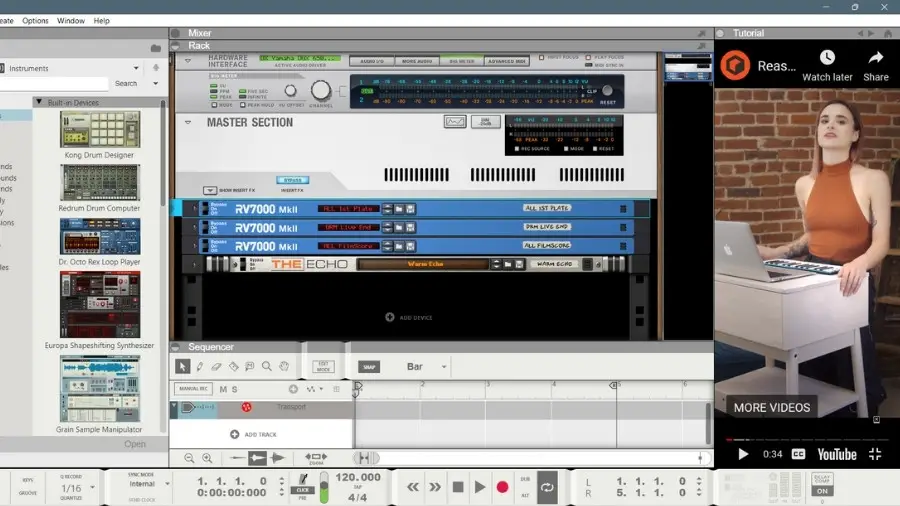Browse patch folder for The Echo device
This screenshot has height=506, width=900.
click(507, 264)
